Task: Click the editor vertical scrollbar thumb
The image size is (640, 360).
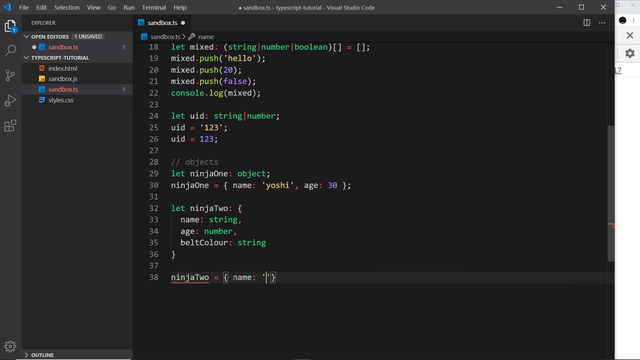Action: (611, 194)
